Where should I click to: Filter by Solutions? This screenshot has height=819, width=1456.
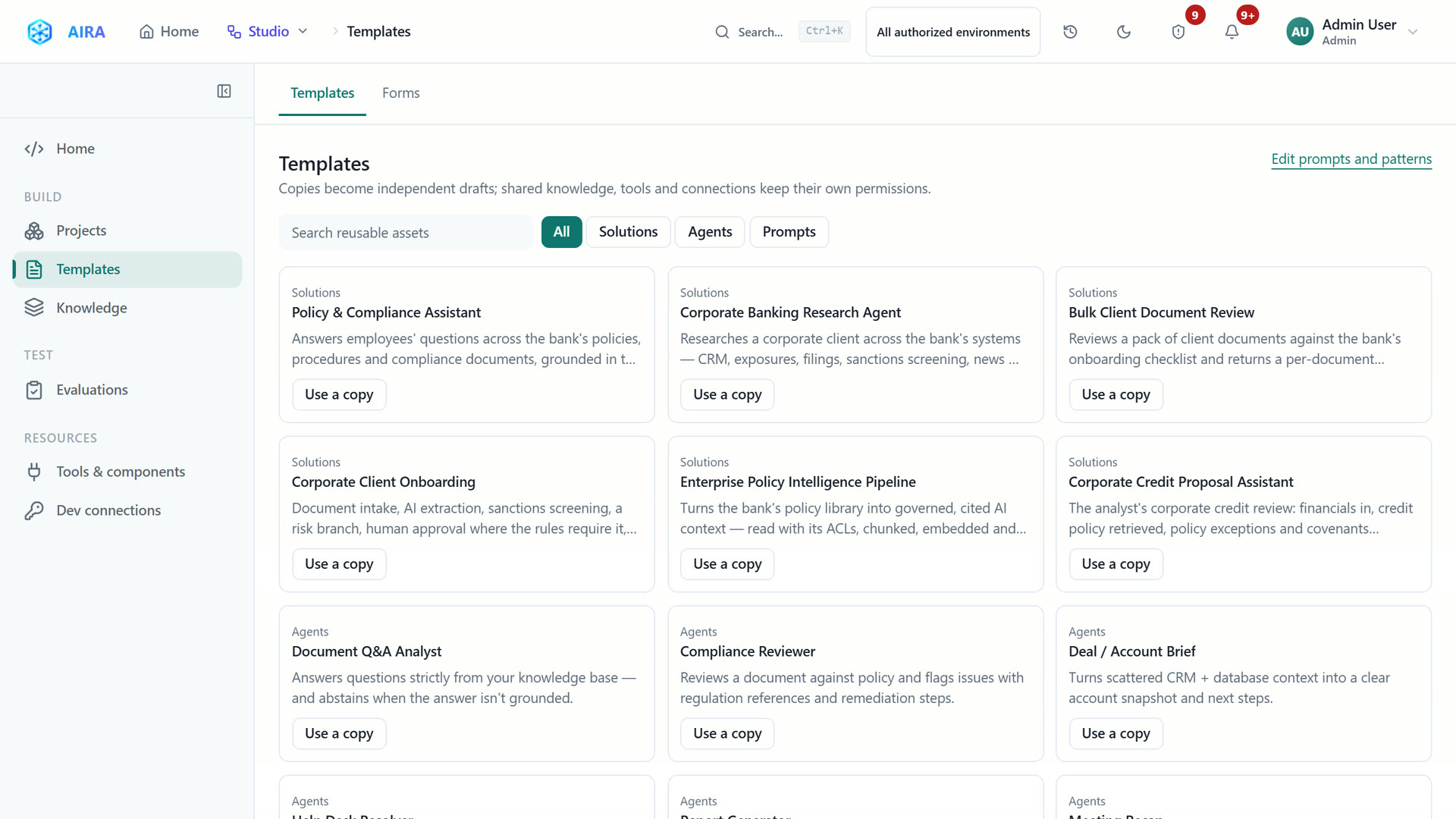point(628,232)
